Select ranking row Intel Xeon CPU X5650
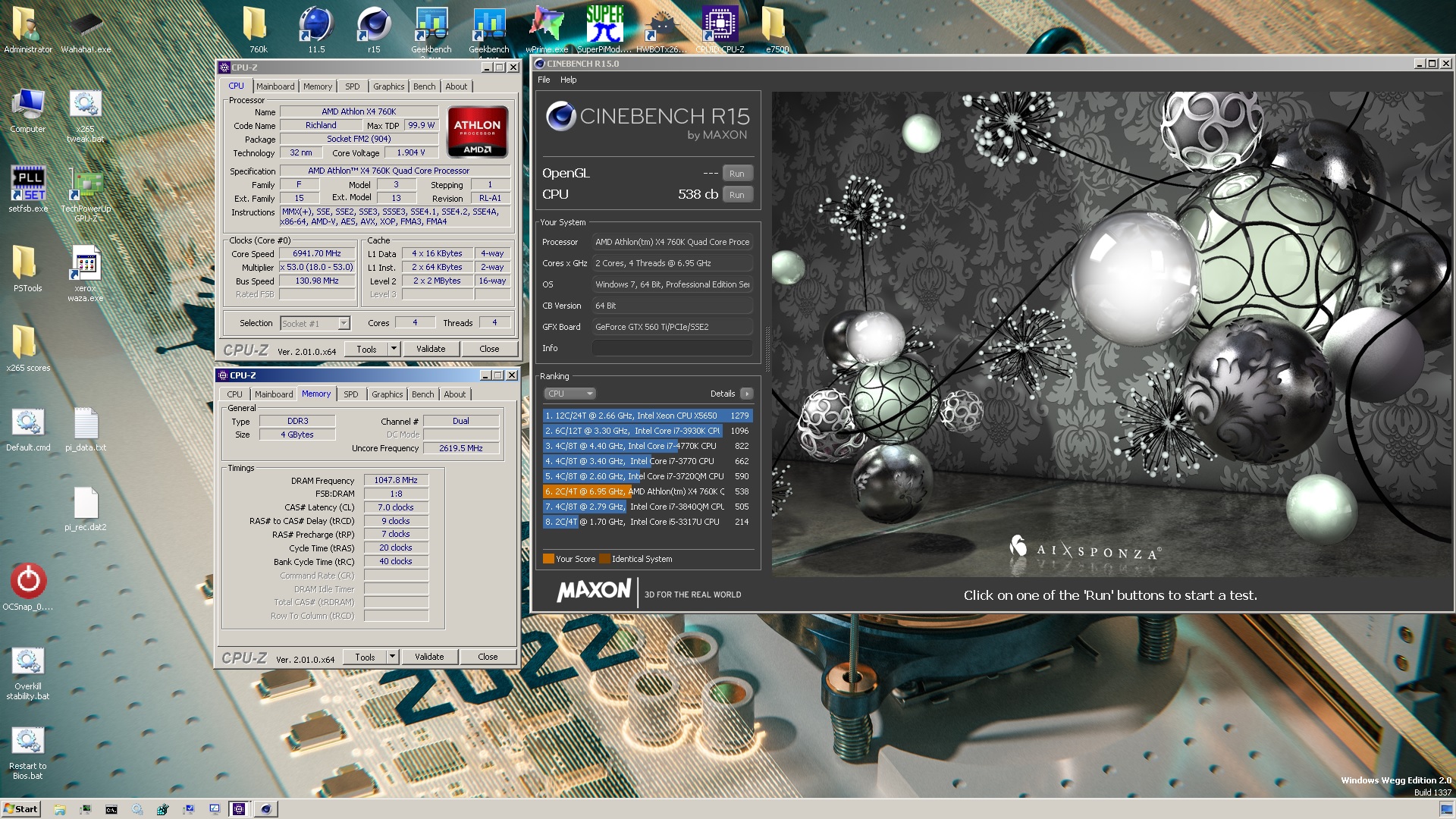Image resolution: width=1456 pixels, height=819 pixels. [x=648, y=416]
